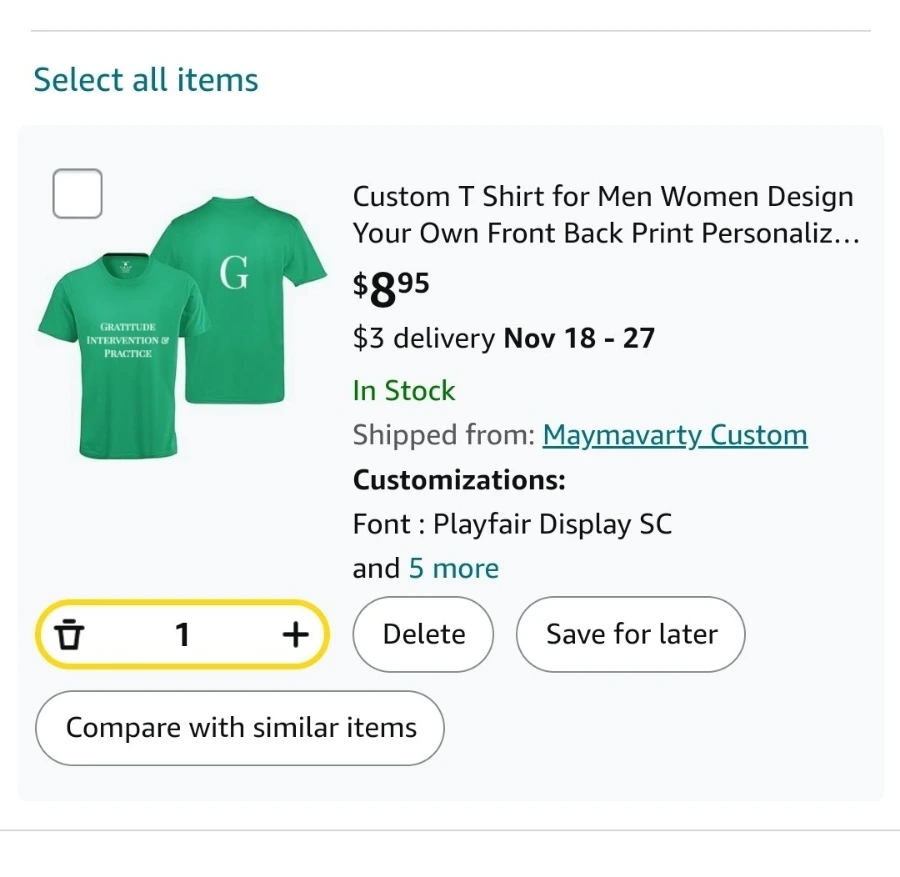The width and height of the screenshot is (900, 877).
Task: Click the $3 delivery Nov 18 - 27 text
Action: tap(503, 338)
